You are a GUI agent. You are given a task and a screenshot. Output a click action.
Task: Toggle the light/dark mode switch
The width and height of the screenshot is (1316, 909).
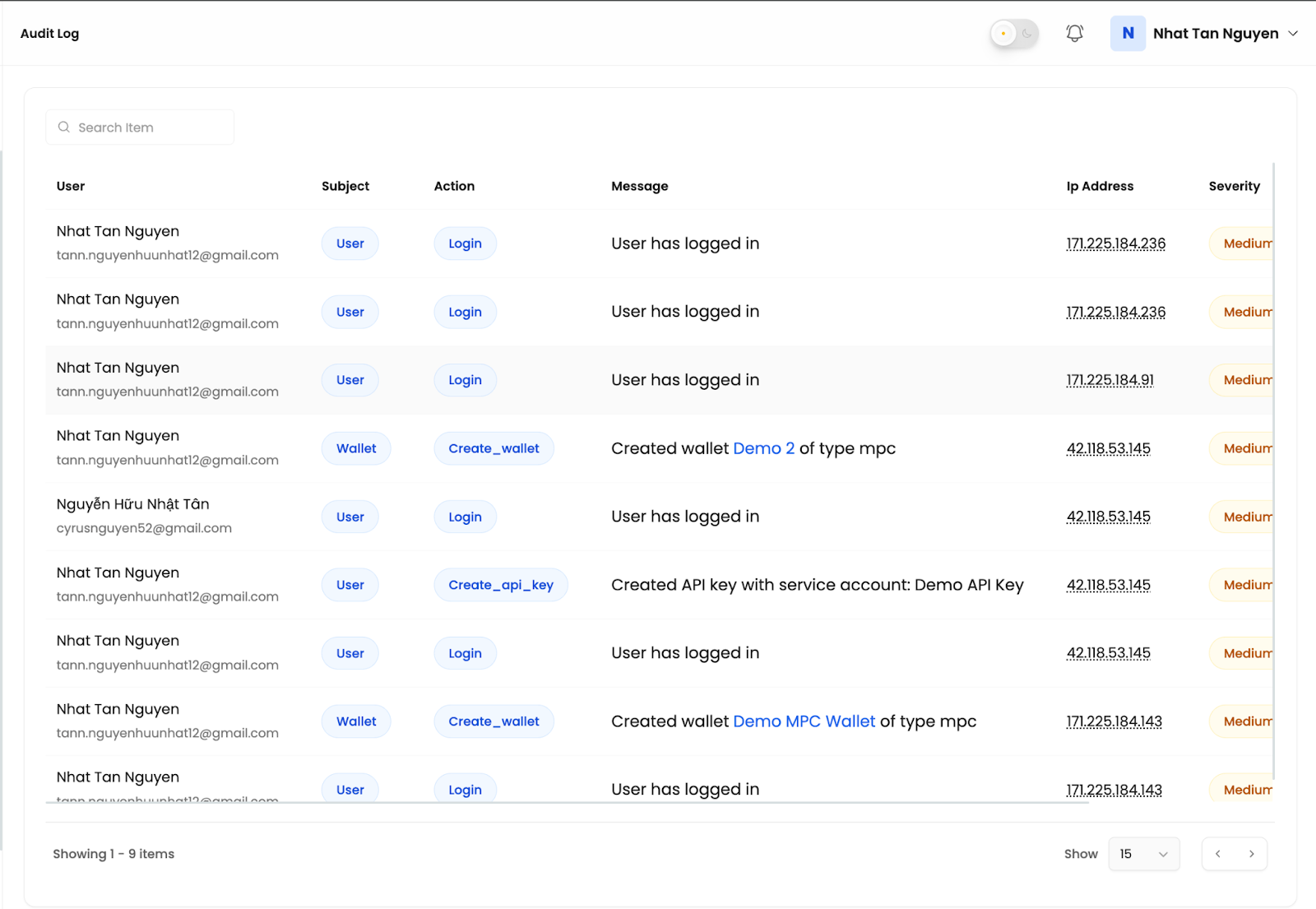point(1013,34)
